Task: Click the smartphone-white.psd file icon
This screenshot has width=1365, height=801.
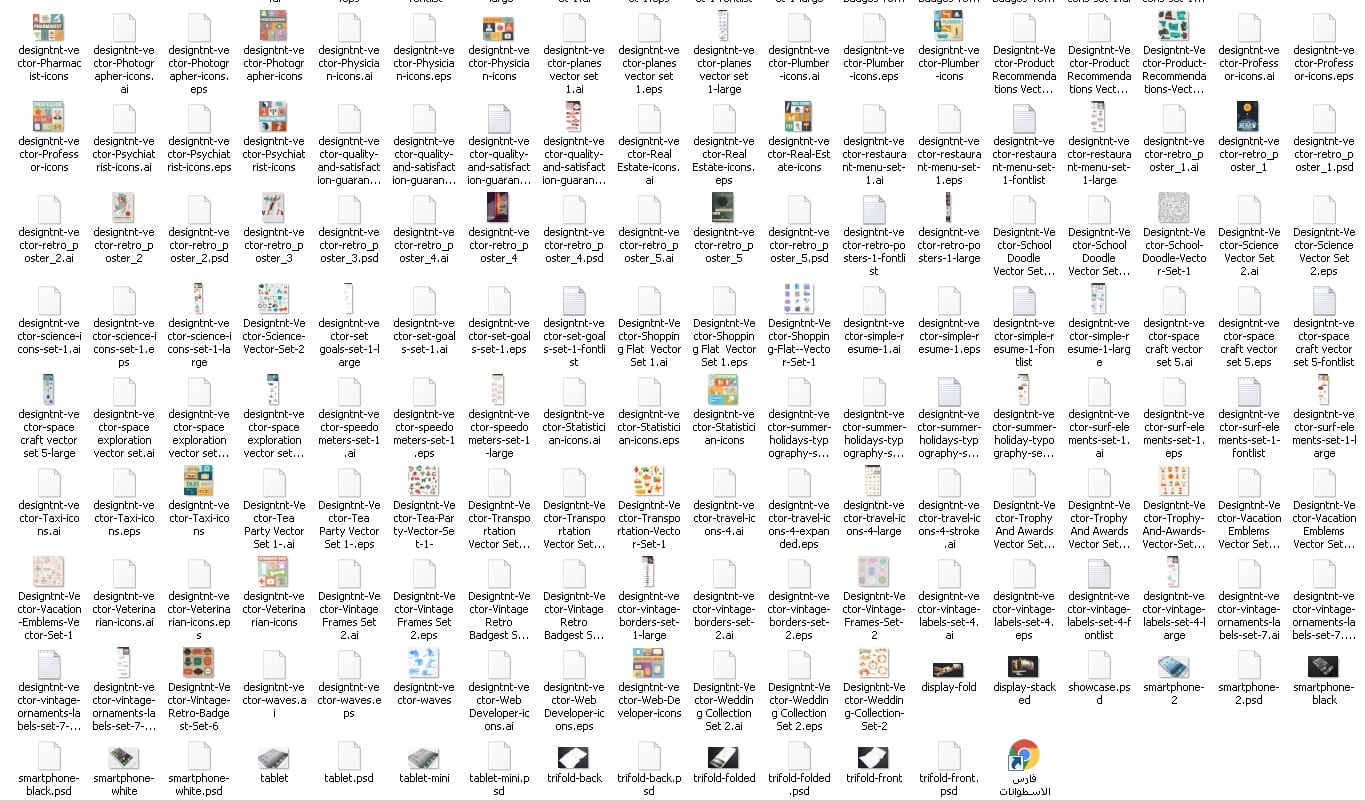Action: click(x=199, y=755)
